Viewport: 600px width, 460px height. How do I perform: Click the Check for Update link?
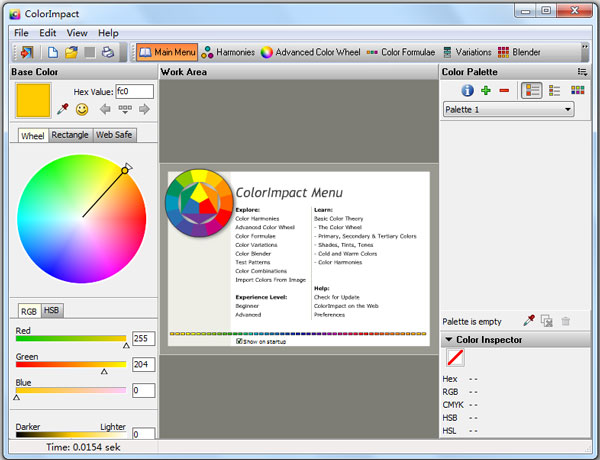(x=336, y=297)
